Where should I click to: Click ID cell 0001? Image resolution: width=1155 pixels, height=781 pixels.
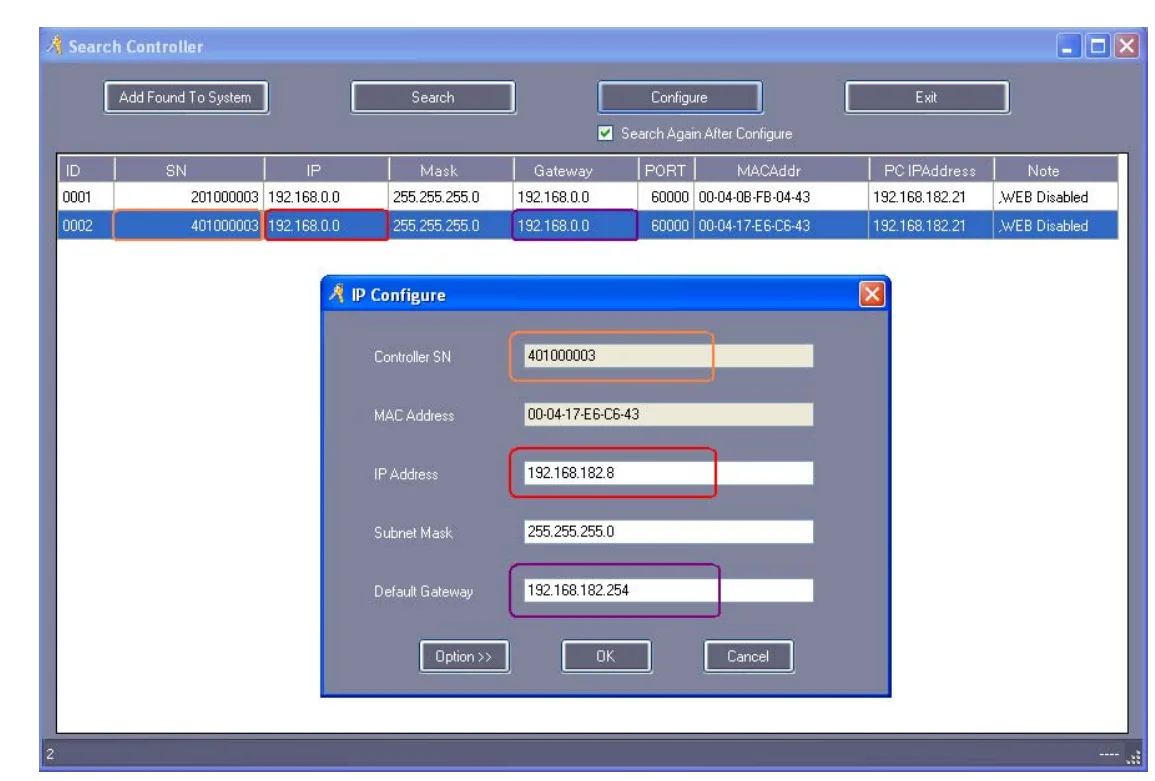coord(86,197)
